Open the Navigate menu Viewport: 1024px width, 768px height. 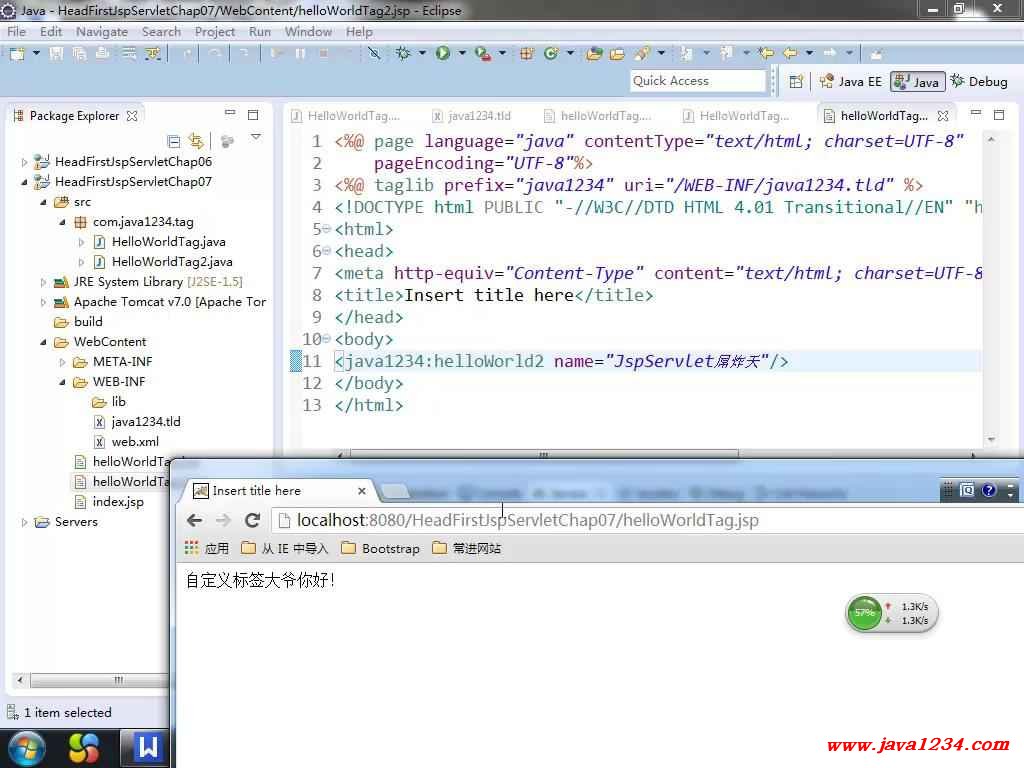[102, 31]
